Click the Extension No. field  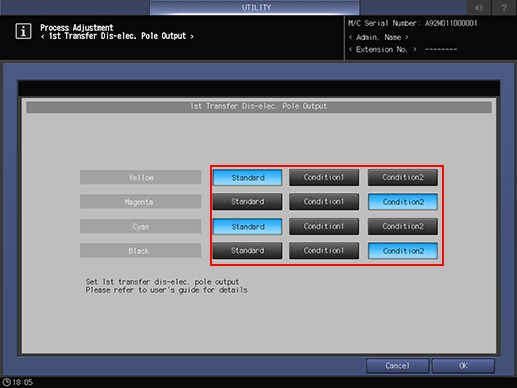[x=403, y=50]
